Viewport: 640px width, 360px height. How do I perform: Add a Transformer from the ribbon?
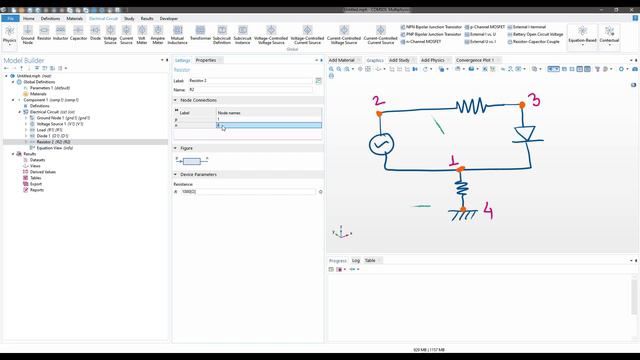[200, 33]
